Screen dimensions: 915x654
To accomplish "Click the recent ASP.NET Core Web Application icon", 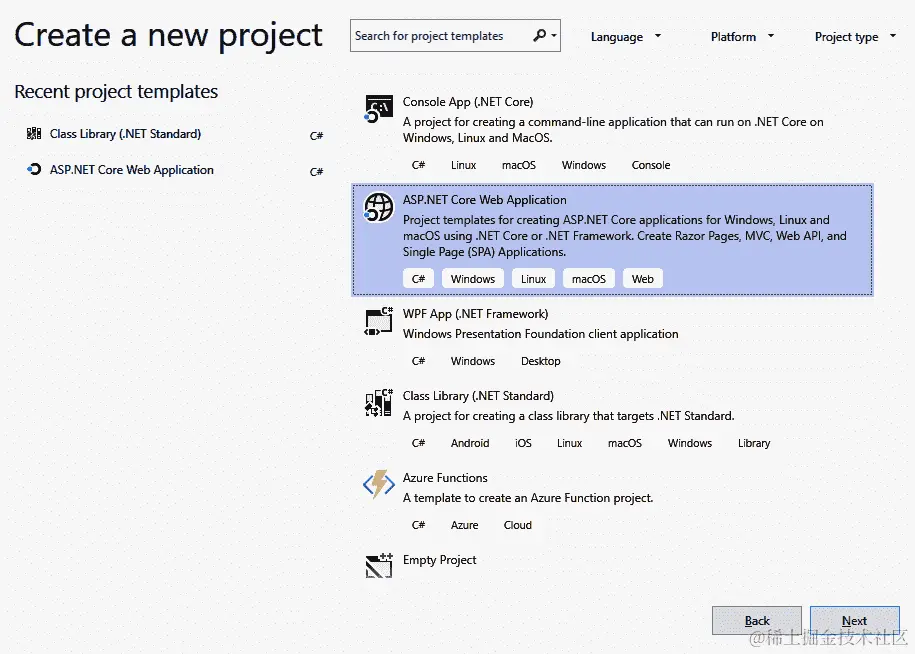I will [x=34, y=169].
